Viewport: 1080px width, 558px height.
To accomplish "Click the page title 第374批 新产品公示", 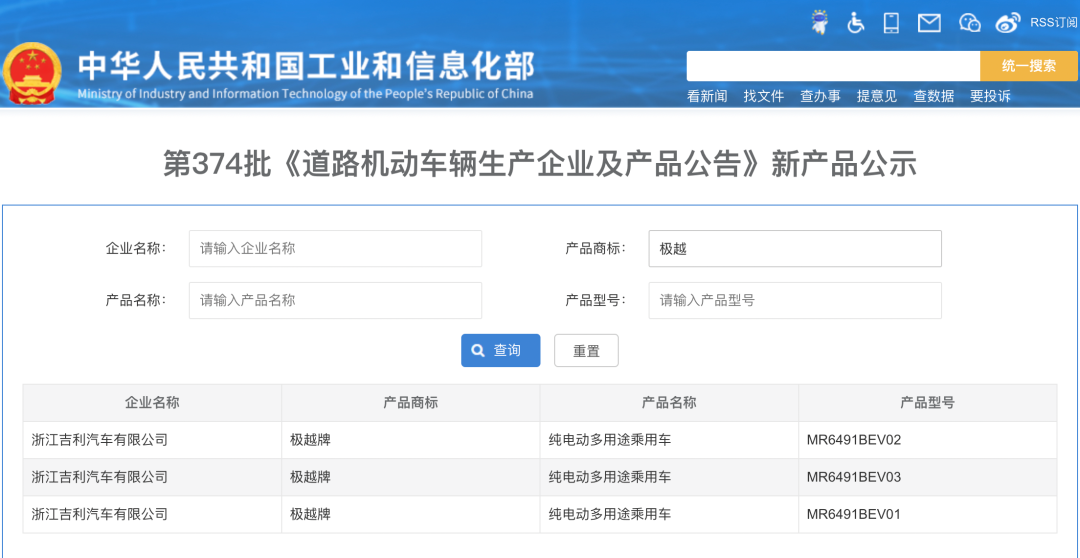I will [540, 165].
